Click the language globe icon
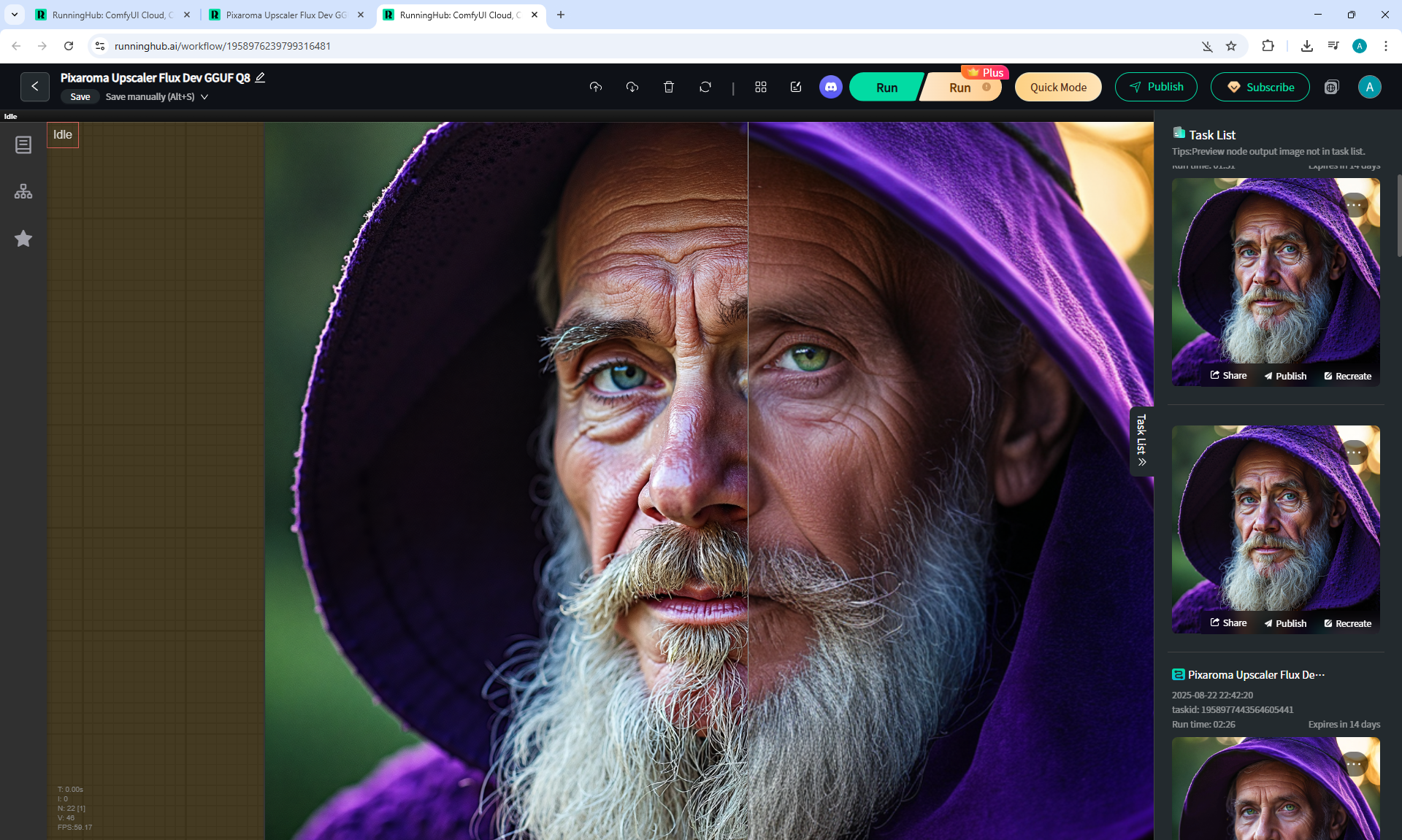This screenshot has height=840, width=1402. pyautogui.click(x=1331, y=87)
